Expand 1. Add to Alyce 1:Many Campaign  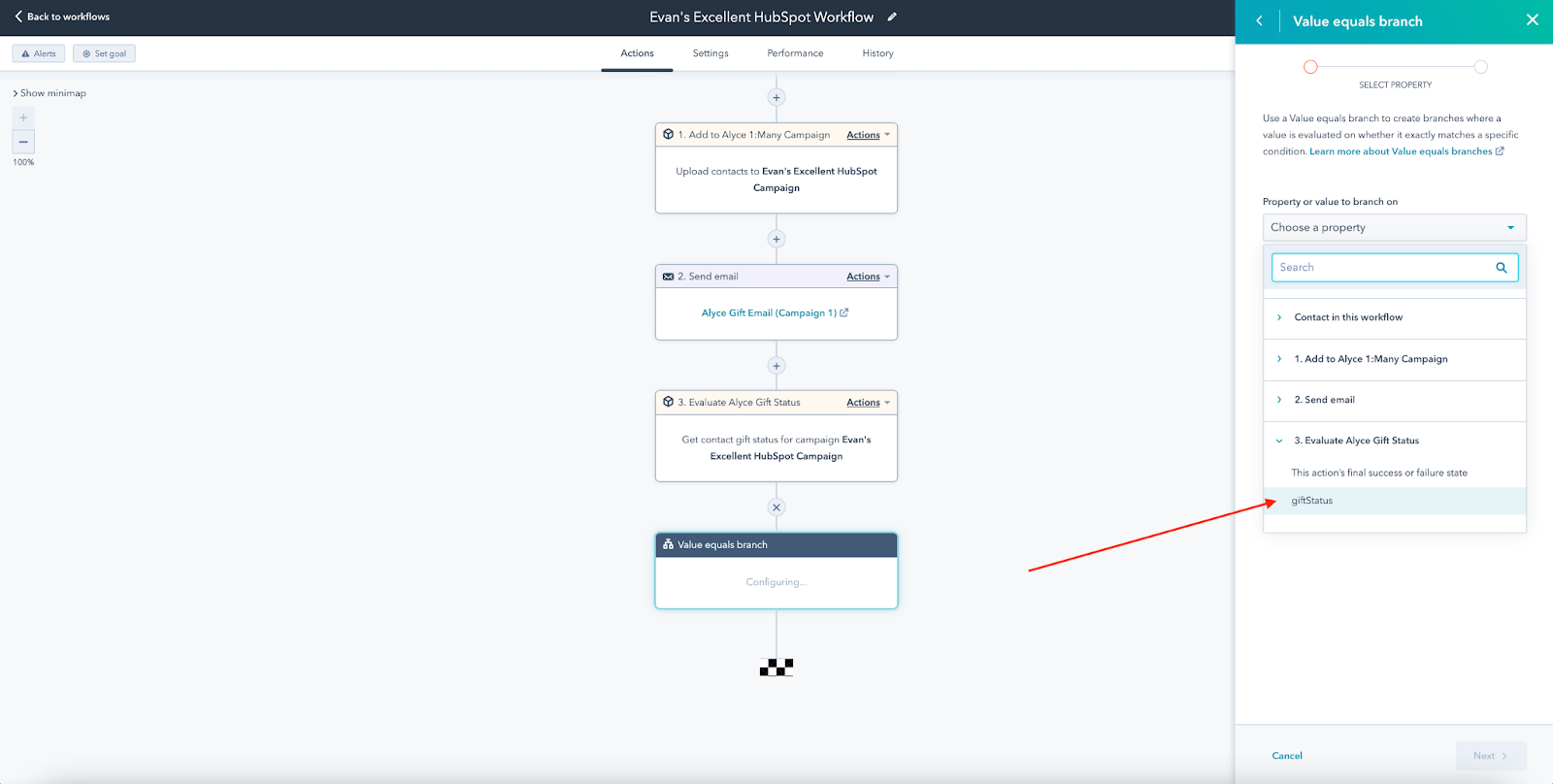click(x=1395, y=359)
